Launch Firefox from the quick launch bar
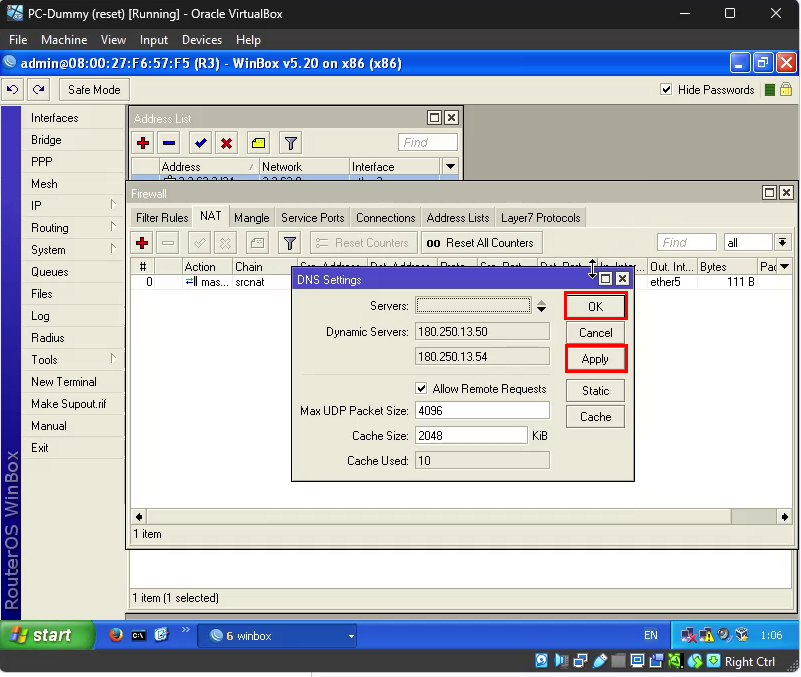Viewport: 801px width, 677px height. pyautogui.click(x=116, y=635)
